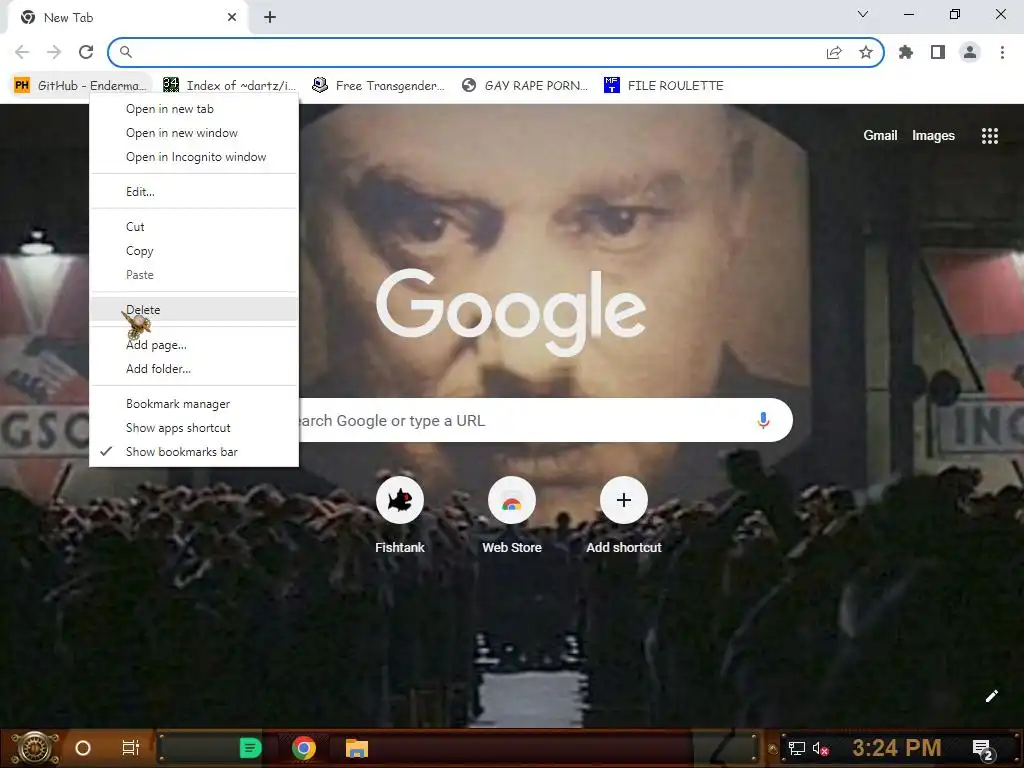Reload the current page
The image size is (1024, 768).
click(86, 52)
